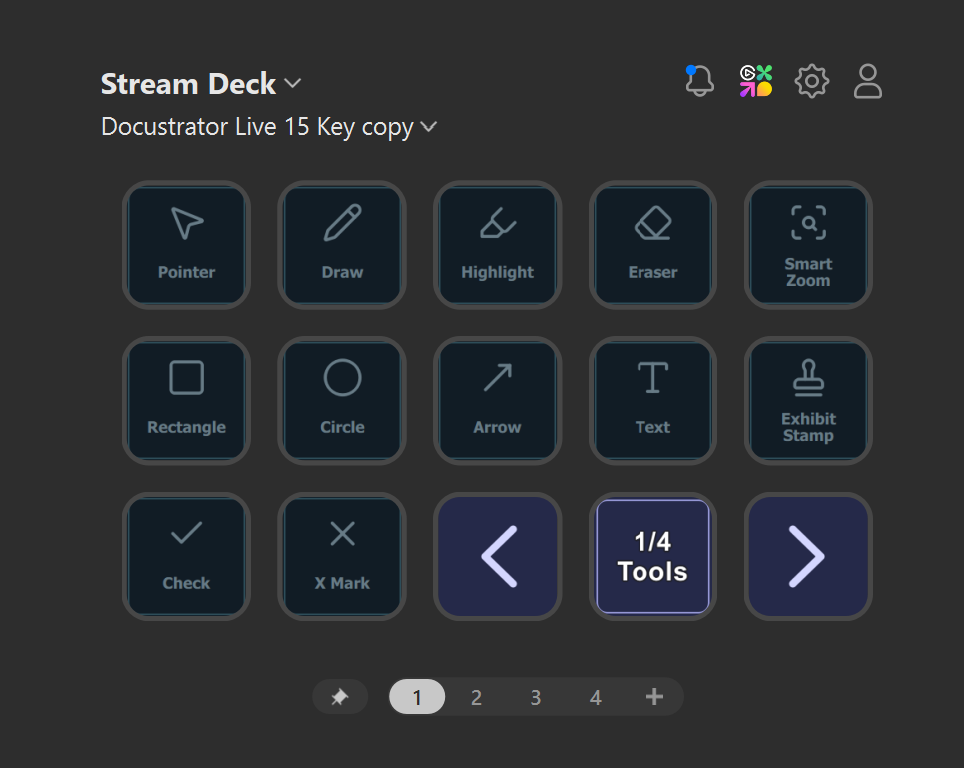This screenshot has height=768, width=964.
Task: Select the Highlight key
Action: pos(497,245)
